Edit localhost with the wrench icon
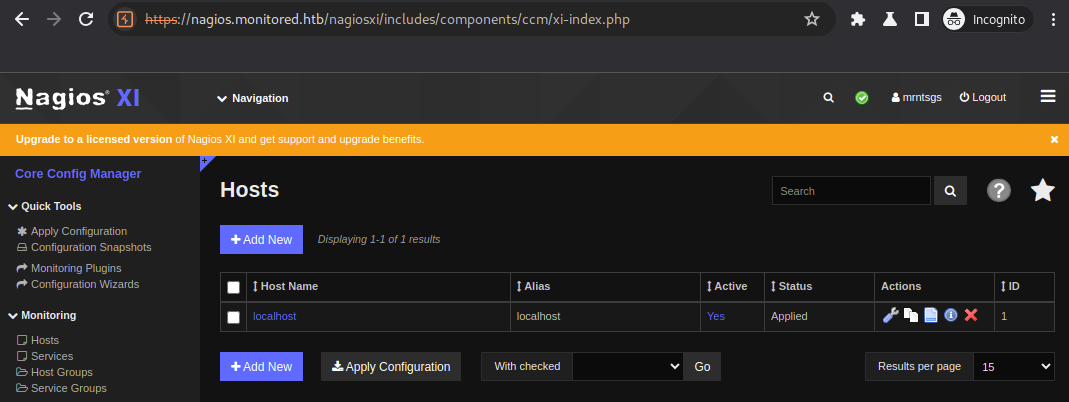Image resolution: width=1069 pixels, height=402 pixels. (890, 315)
